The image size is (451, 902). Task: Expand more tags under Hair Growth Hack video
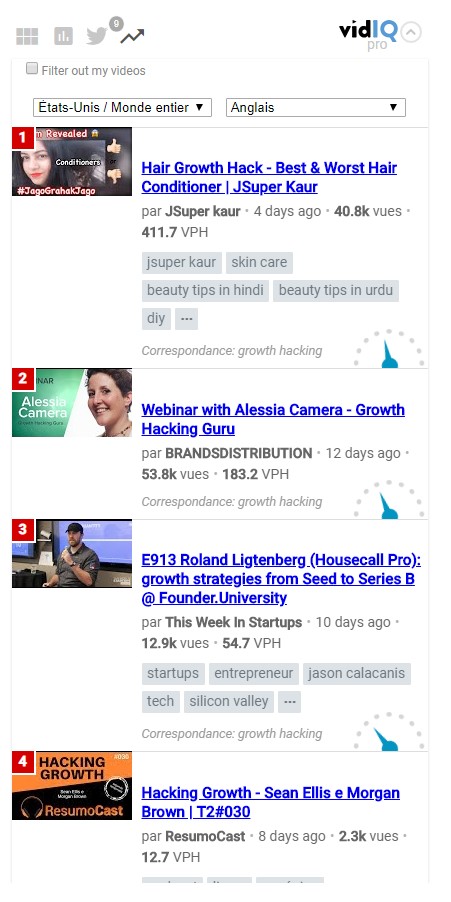point(186,319)
